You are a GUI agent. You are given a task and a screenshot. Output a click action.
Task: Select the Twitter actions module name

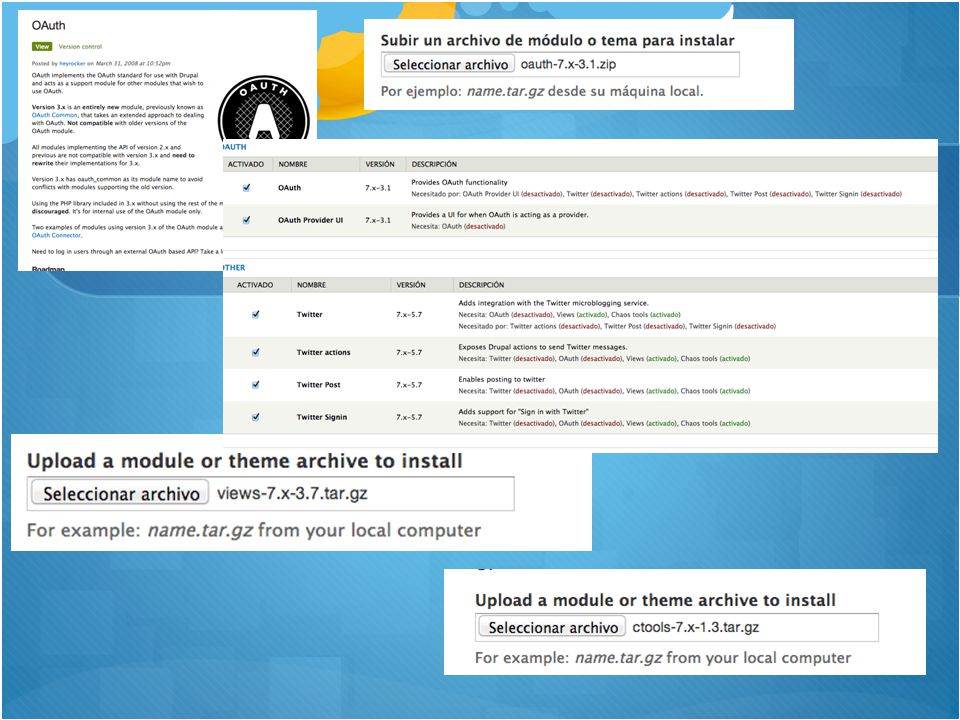pos(323,353)
